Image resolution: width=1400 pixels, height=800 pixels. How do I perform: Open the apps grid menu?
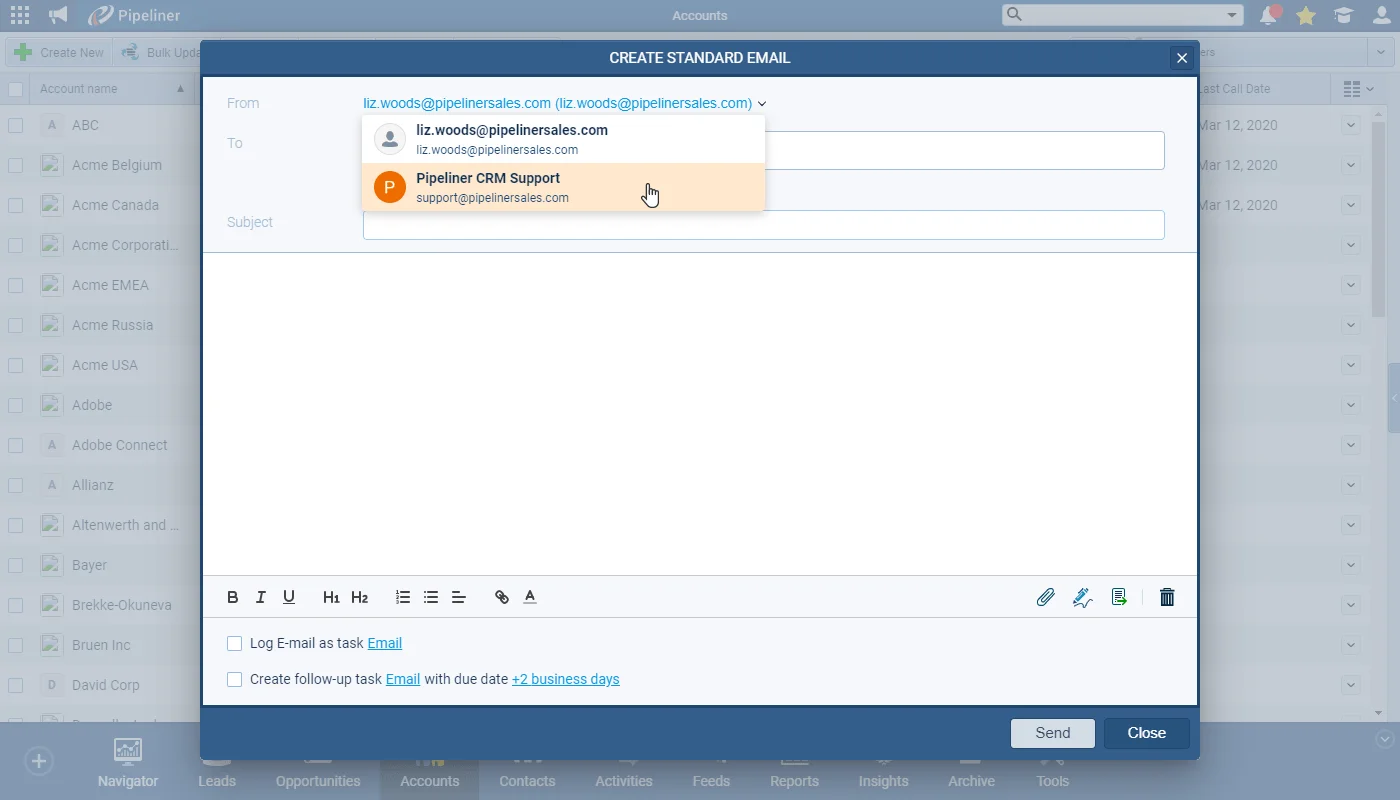point(19,15)
